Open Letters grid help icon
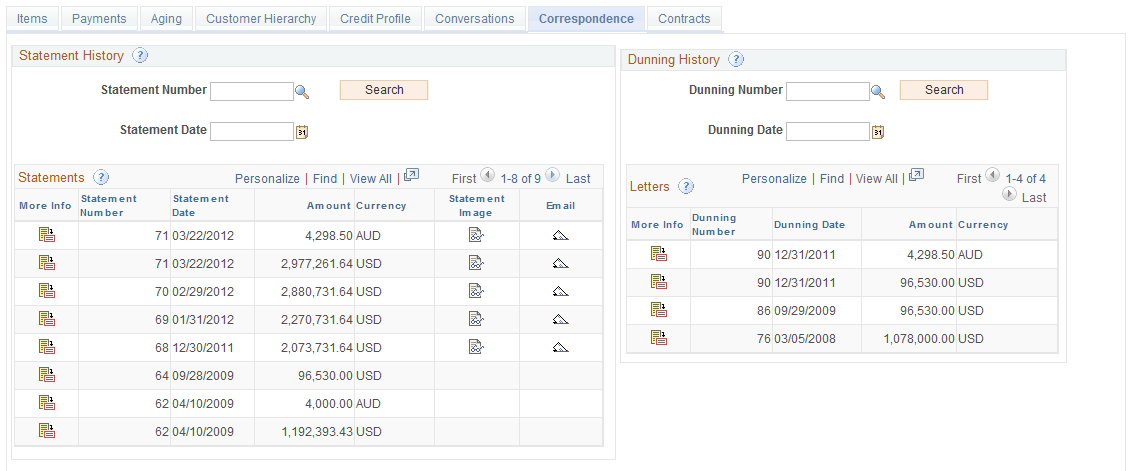Screen dimensions: 1140x471 686,187
